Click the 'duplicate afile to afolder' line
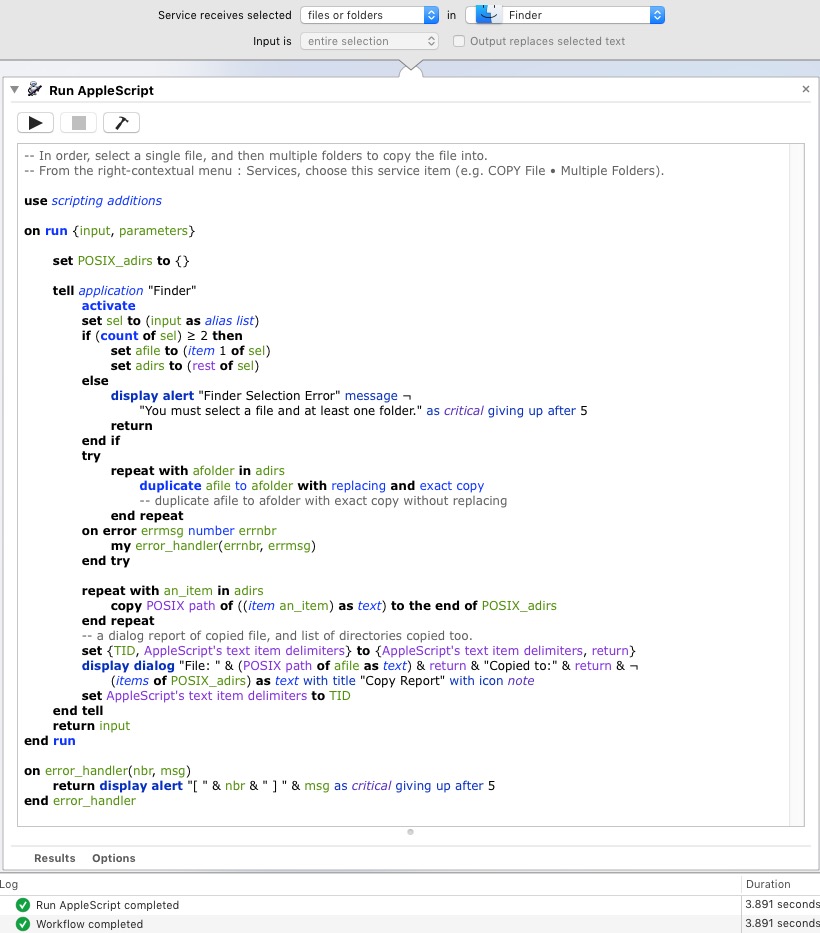This screenshot has height=933, width=820. (x=312, y=486)
